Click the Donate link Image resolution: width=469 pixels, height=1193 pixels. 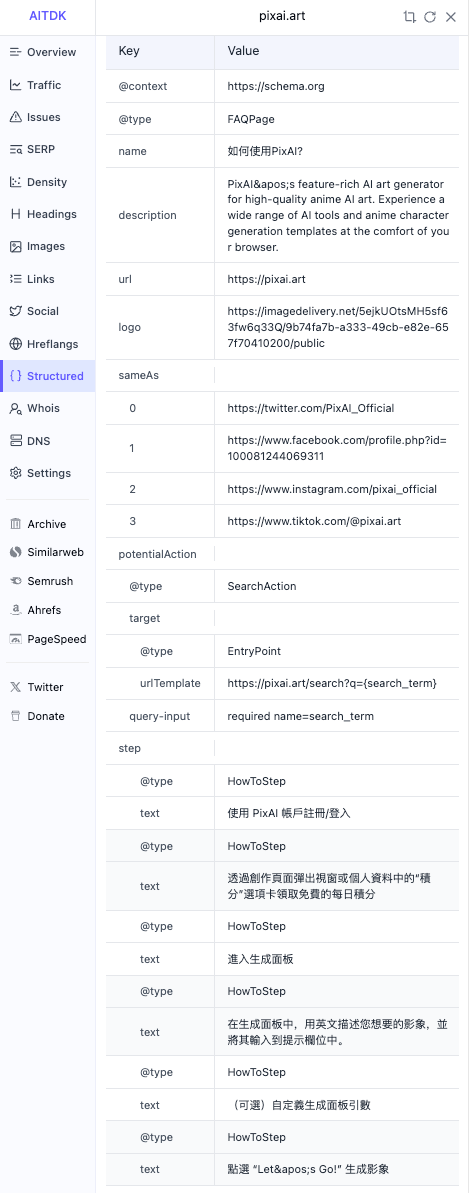pos(48,716)
